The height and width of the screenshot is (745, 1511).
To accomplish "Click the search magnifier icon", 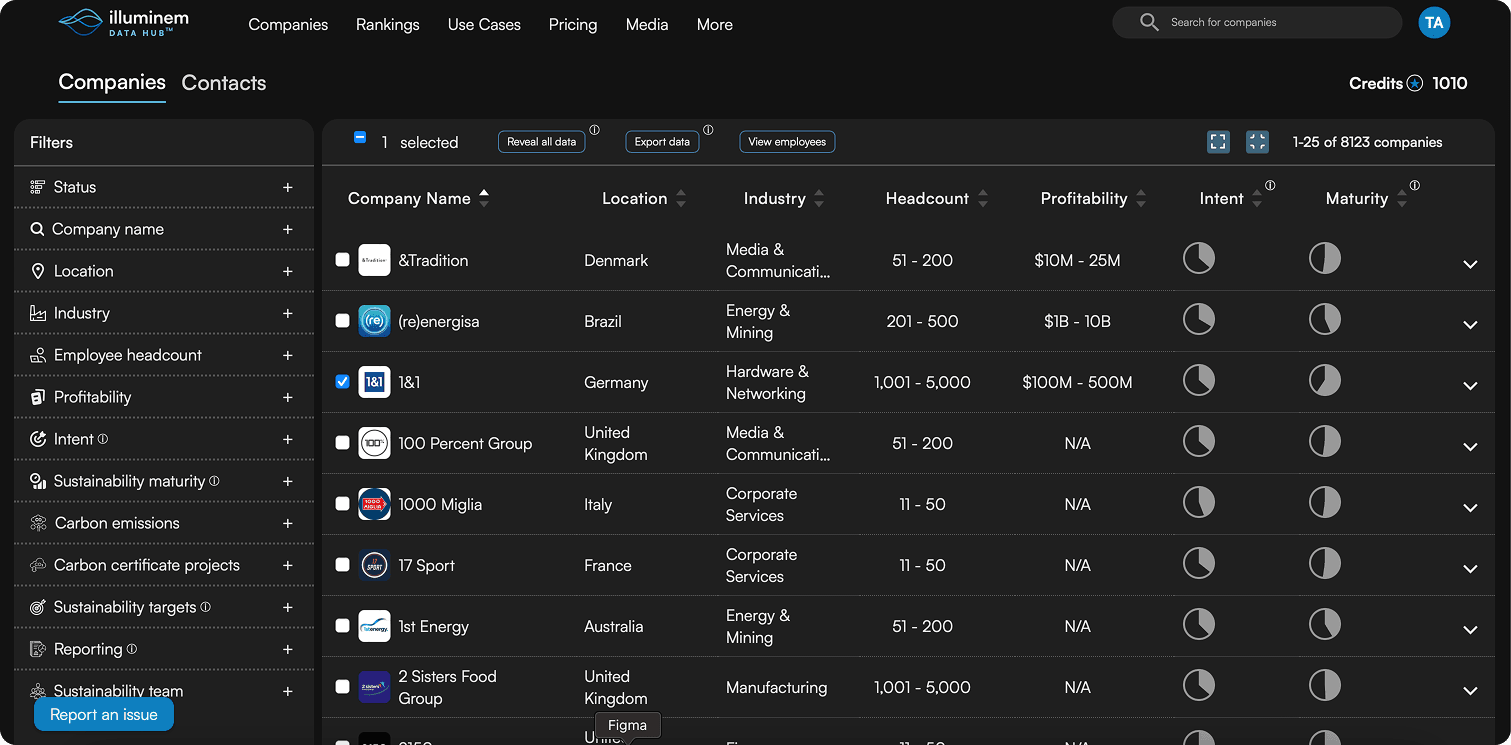I will (x=1149, y=22).
